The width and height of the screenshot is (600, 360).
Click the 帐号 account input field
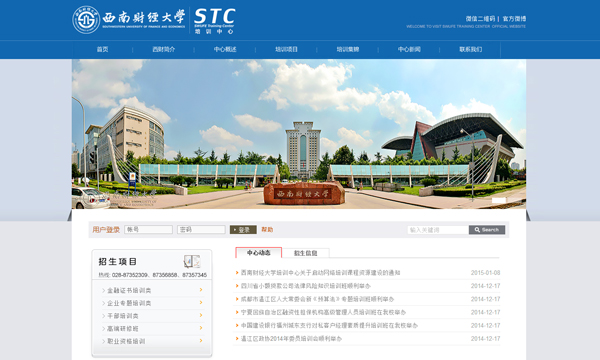pos(148,230)
